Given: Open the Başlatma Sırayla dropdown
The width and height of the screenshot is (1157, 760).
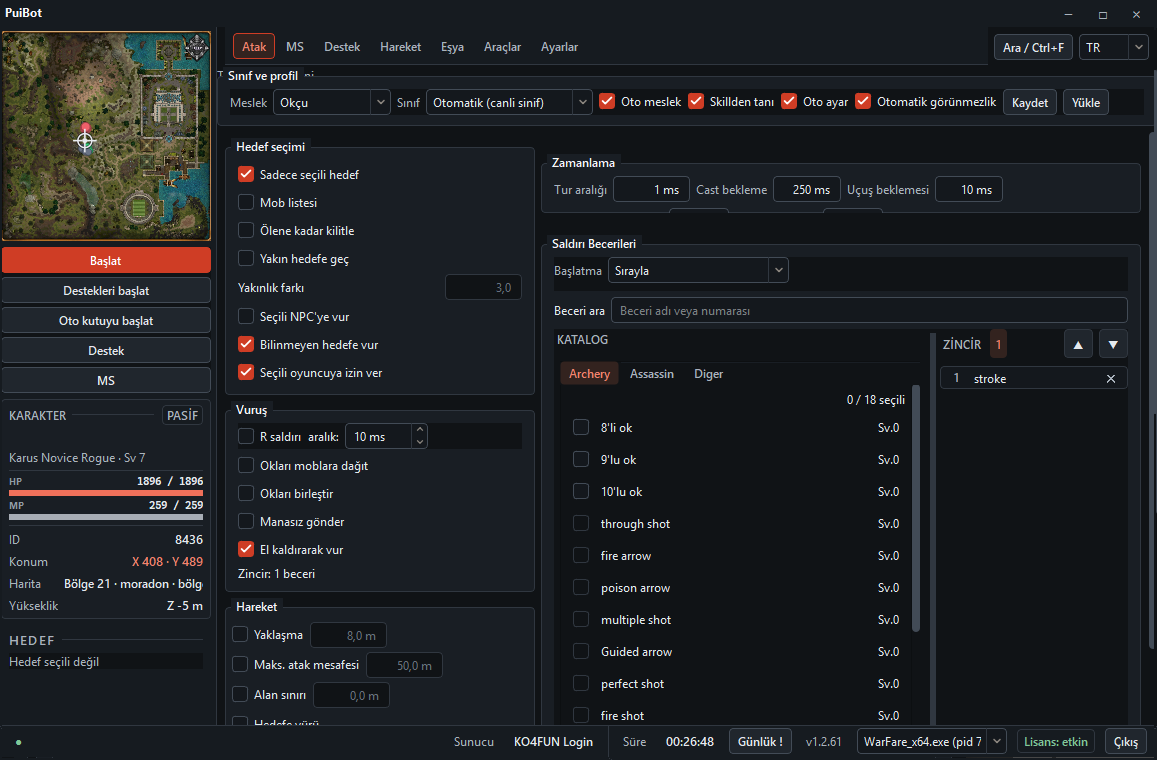Looking at the screenshot, I should 698,270.
